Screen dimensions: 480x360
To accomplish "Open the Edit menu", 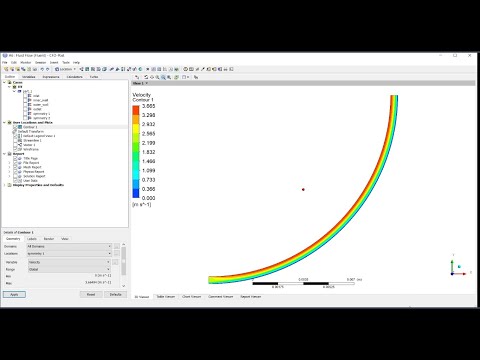I will pos(14,63).
